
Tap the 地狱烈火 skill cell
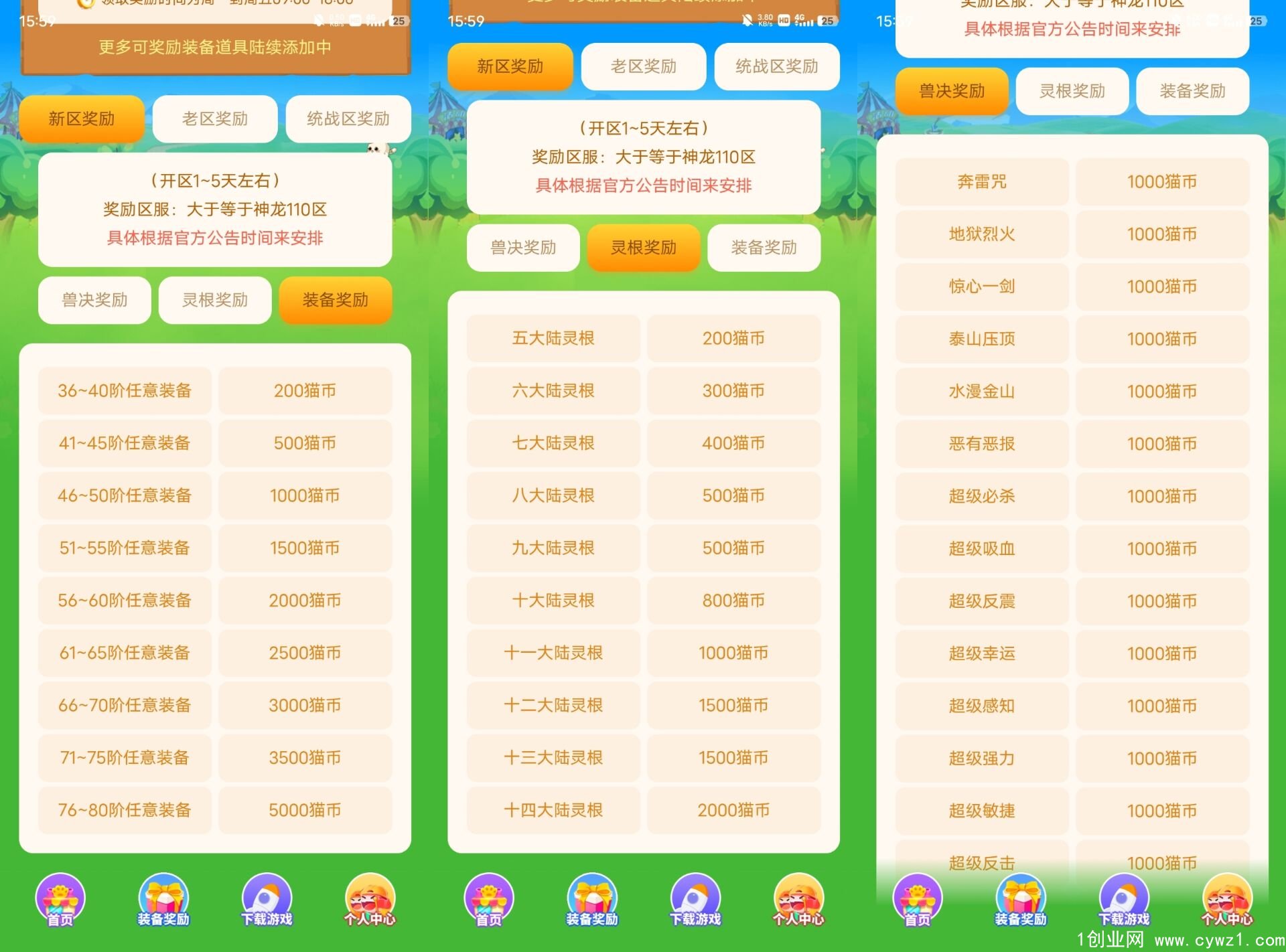pyautogui.click(x=982, y=234)
